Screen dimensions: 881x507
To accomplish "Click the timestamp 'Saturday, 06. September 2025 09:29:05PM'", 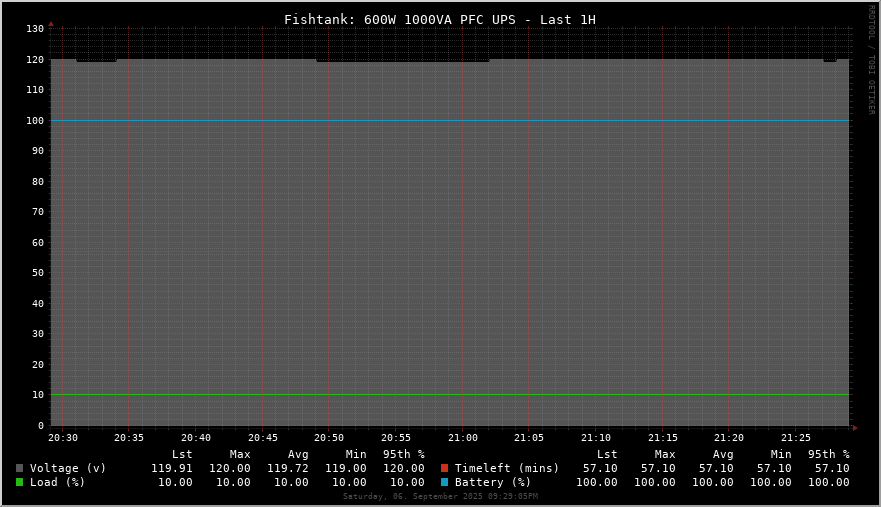I will [x=440, y=496].
